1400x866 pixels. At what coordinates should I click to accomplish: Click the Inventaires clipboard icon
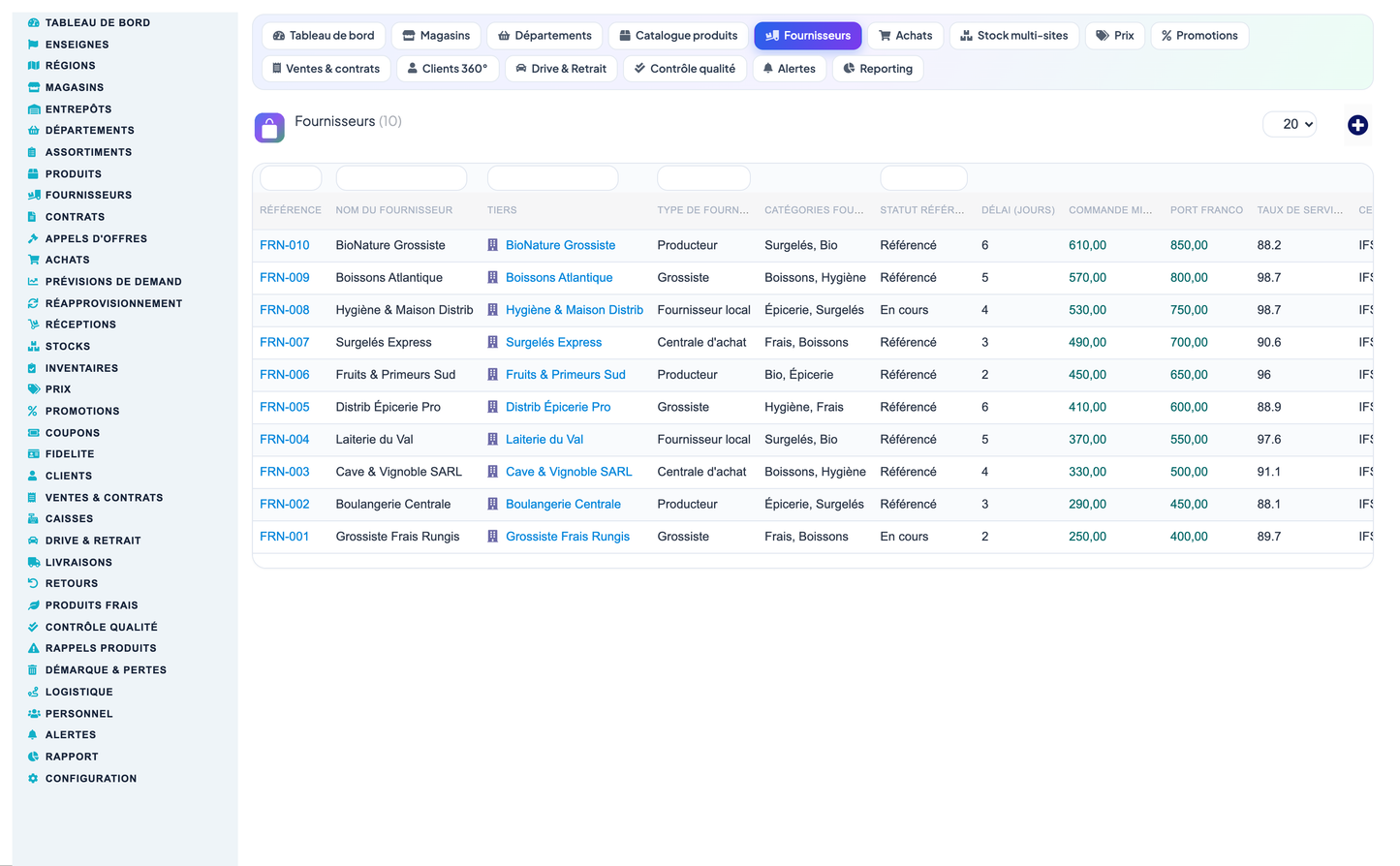tap(33, 368)
